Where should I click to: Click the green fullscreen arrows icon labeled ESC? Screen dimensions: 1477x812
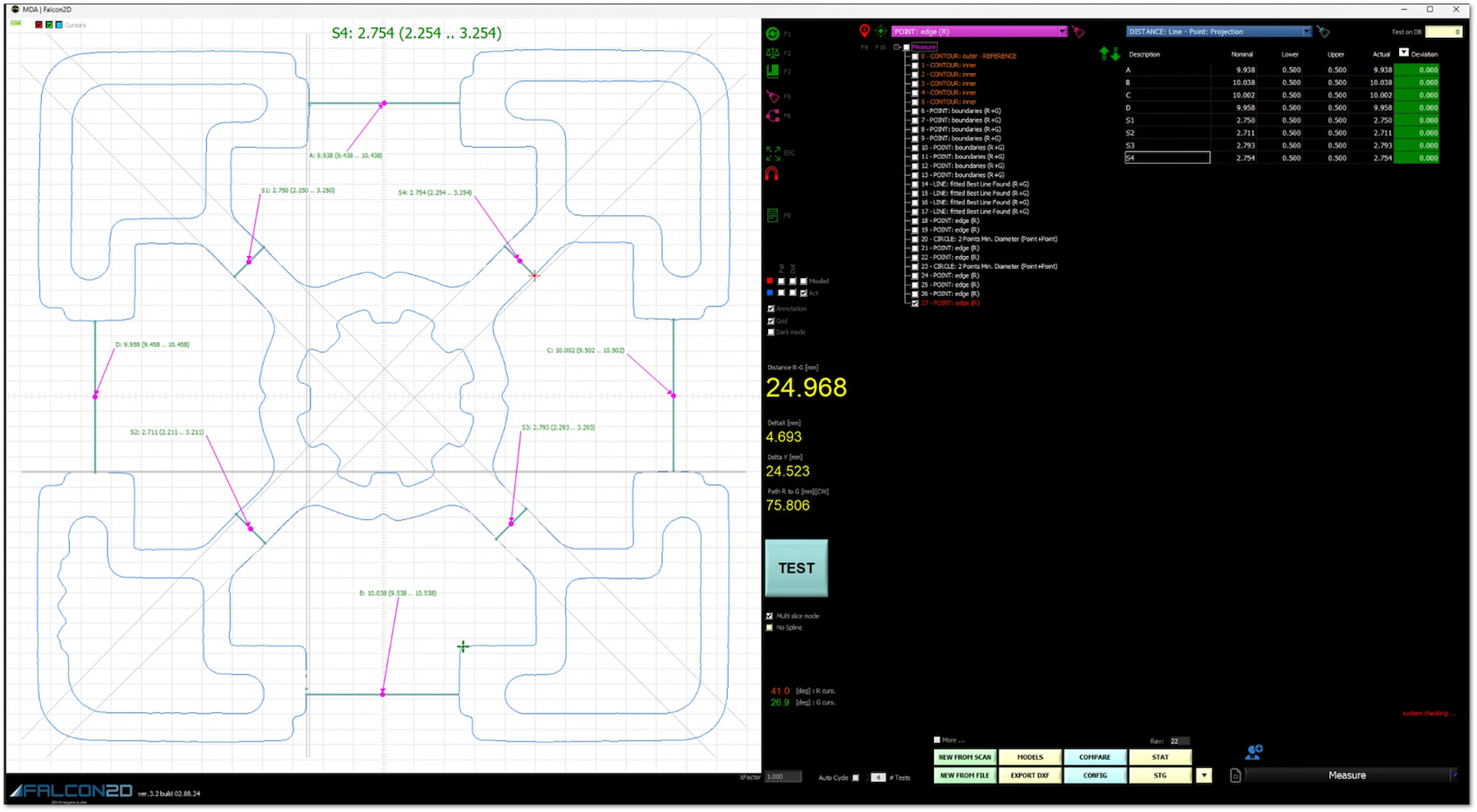773,153
